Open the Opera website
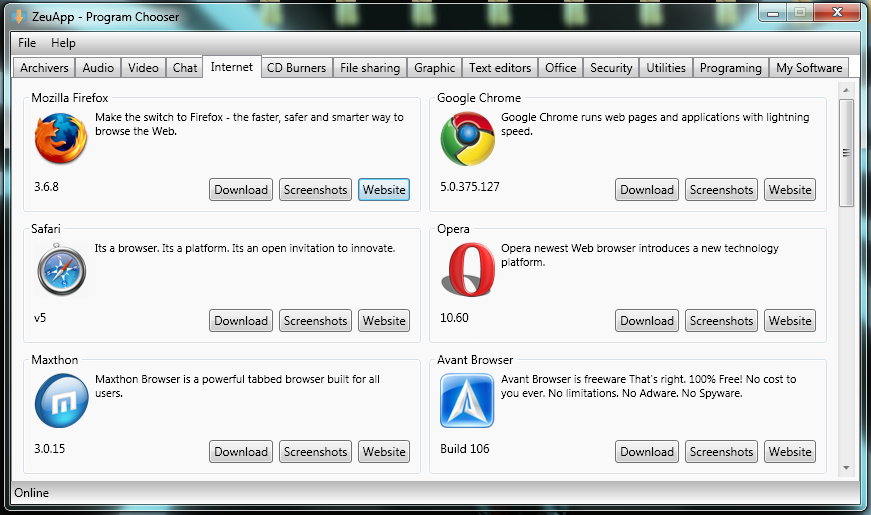Screen dimensions: 871x515 pyautogui.click(x=790, y=321)
